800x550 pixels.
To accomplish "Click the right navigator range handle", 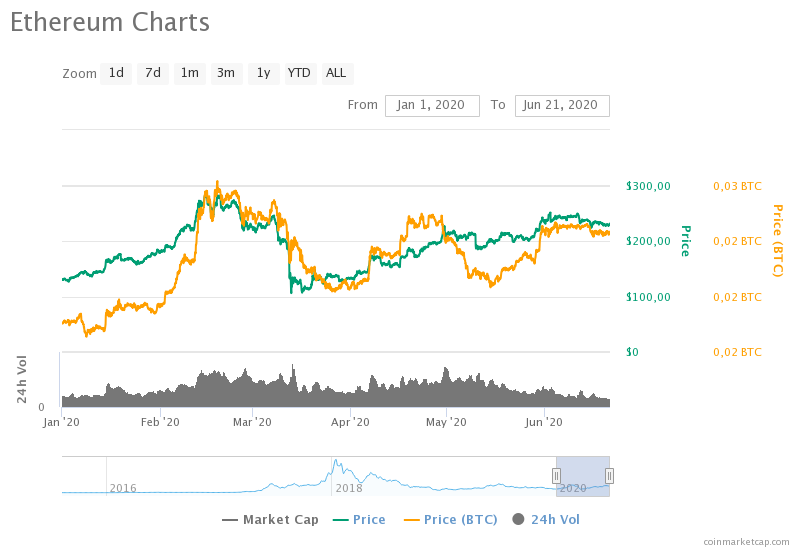I will (609, 476).
